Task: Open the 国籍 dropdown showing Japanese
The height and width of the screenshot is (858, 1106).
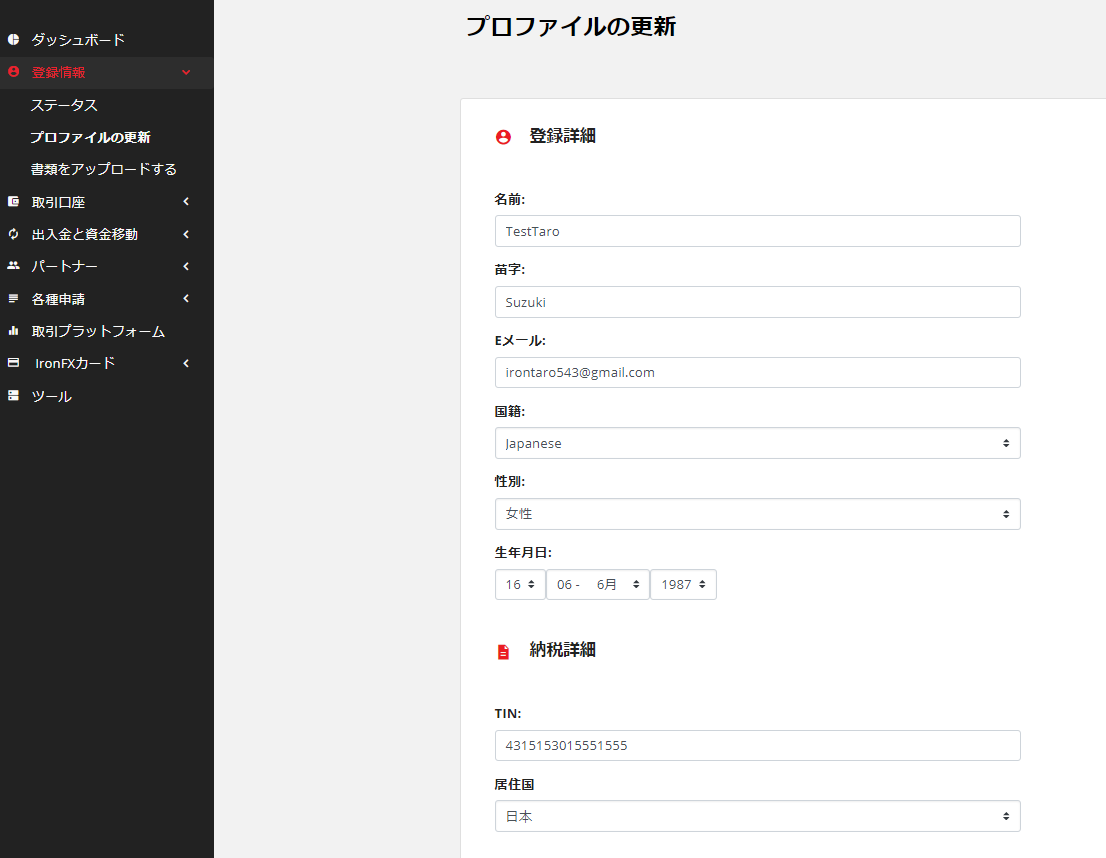Action: point(757,443)
